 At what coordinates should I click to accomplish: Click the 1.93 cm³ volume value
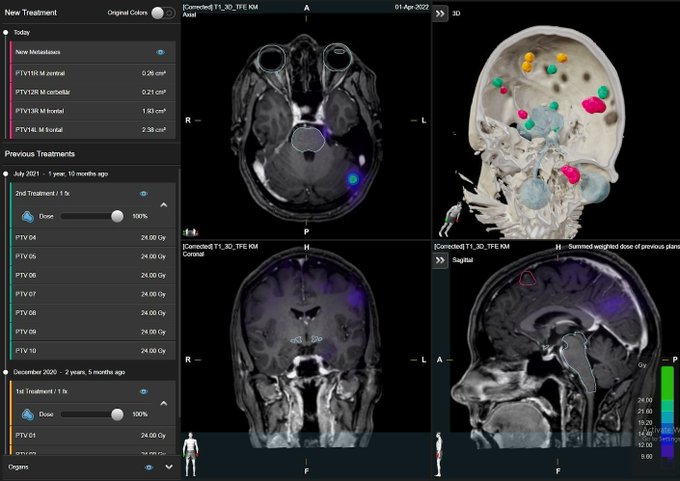pyautogui.click(x=154, y=111)
